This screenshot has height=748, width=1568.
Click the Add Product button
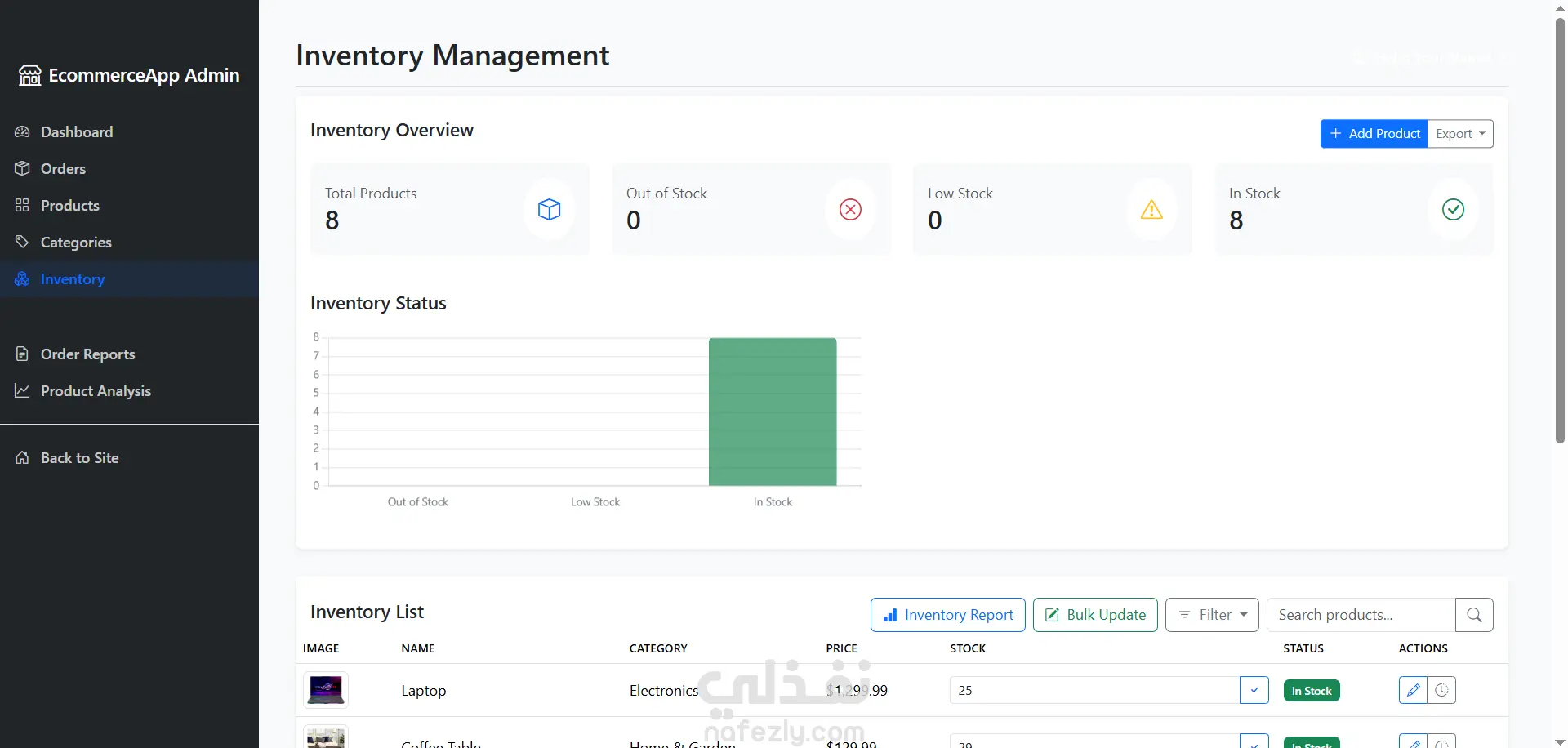[1374, 134]
